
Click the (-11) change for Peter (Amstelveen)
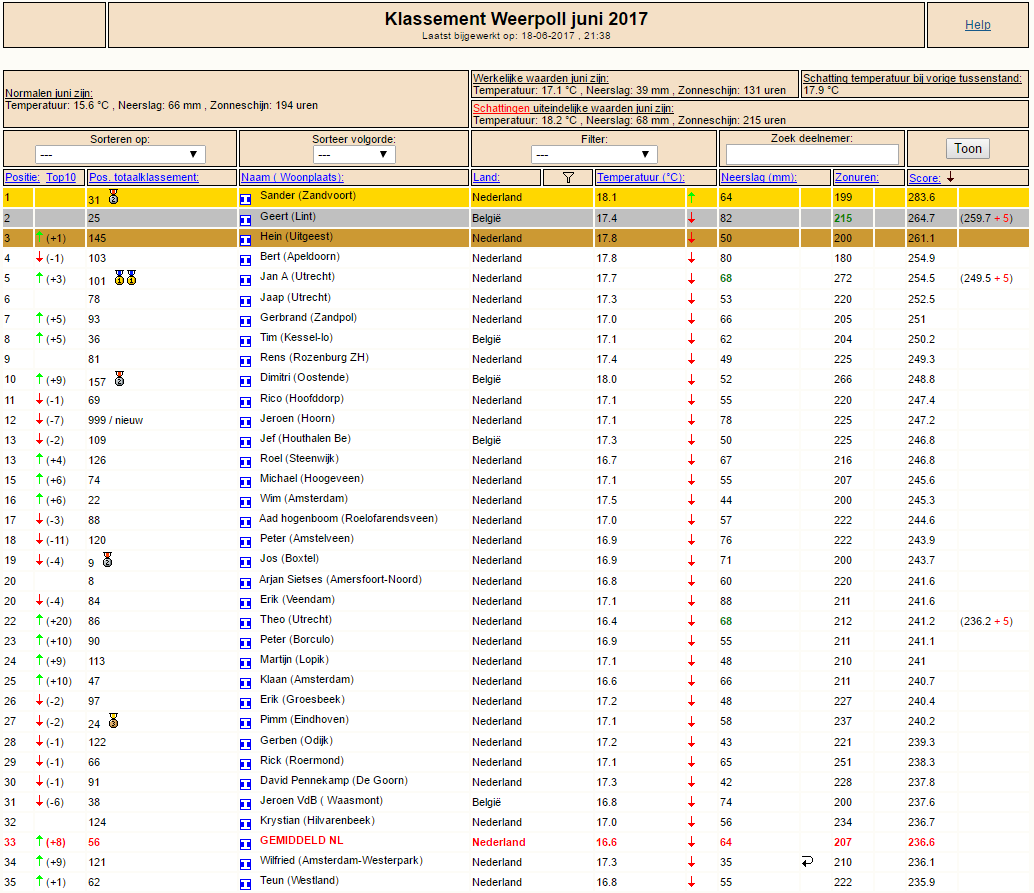(x=57, y=541)
